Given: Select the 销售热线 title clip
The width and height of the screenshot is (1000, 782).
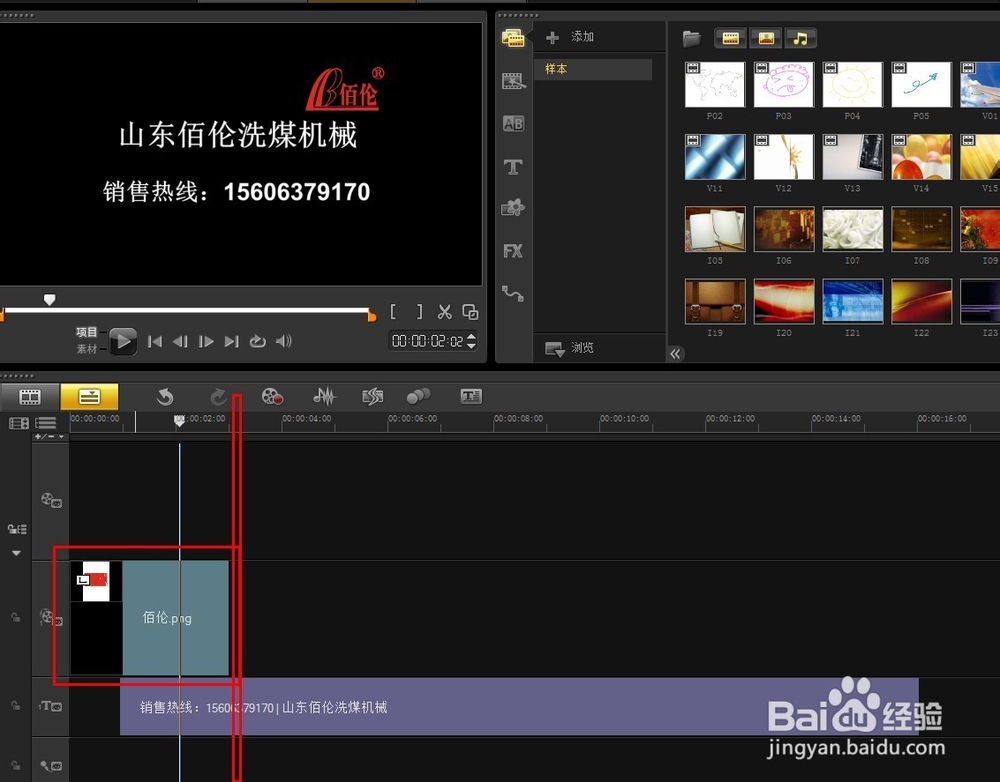Looking at the screenshot, I should (519, 707).
